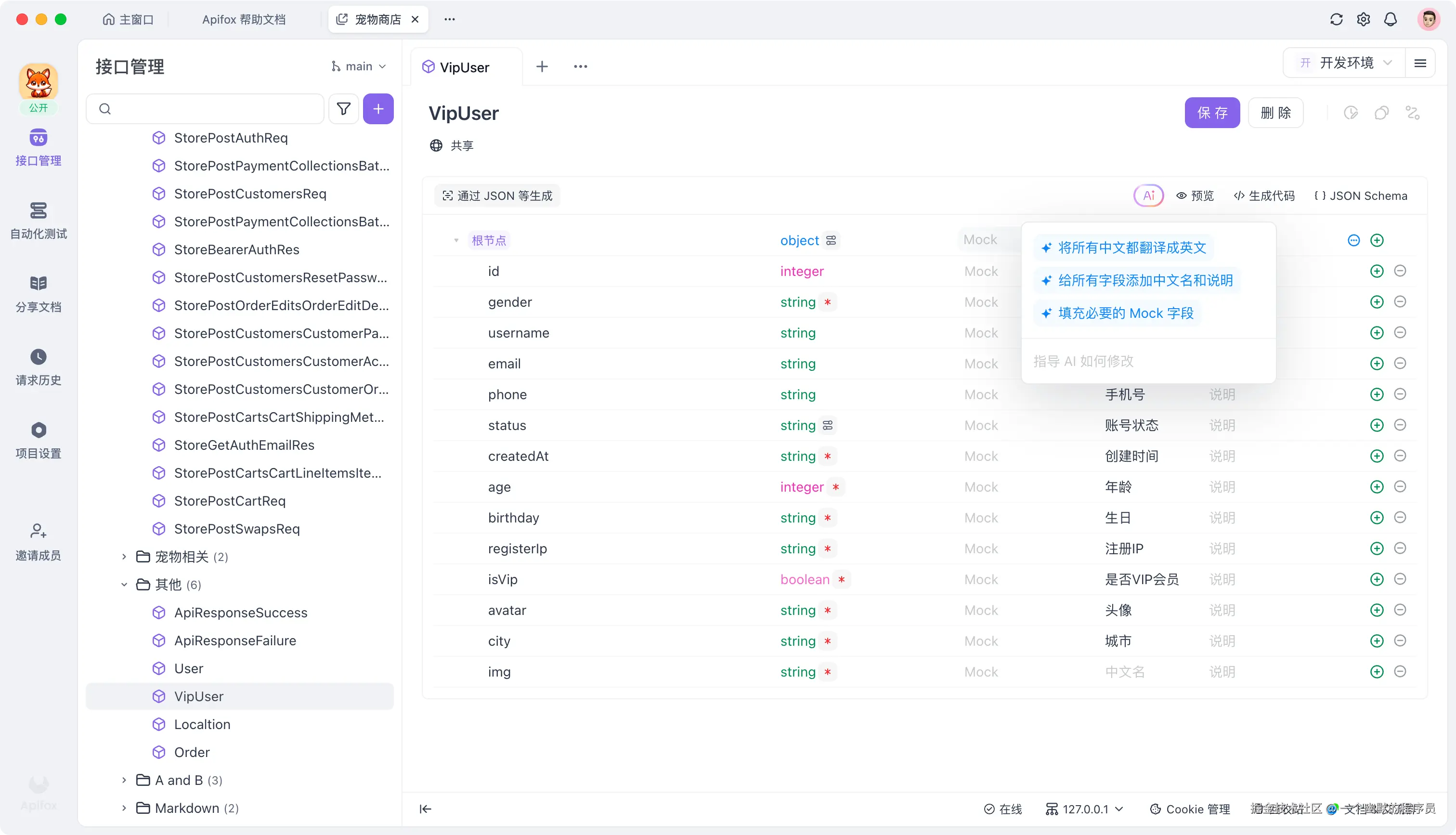Click the 保存 save button
Screen dimensions: 1456x835
tap(1212, 112)
